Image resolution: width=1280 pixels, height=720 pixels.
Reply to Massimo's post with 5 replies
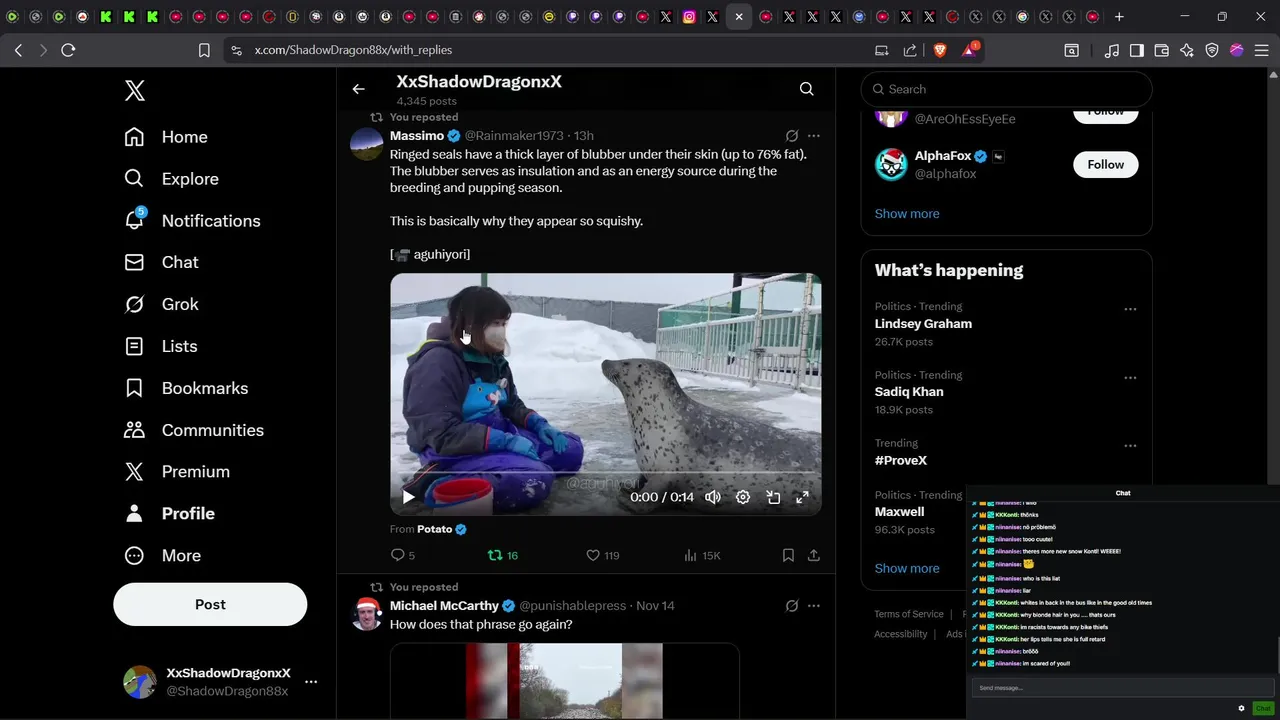[403, 555]
